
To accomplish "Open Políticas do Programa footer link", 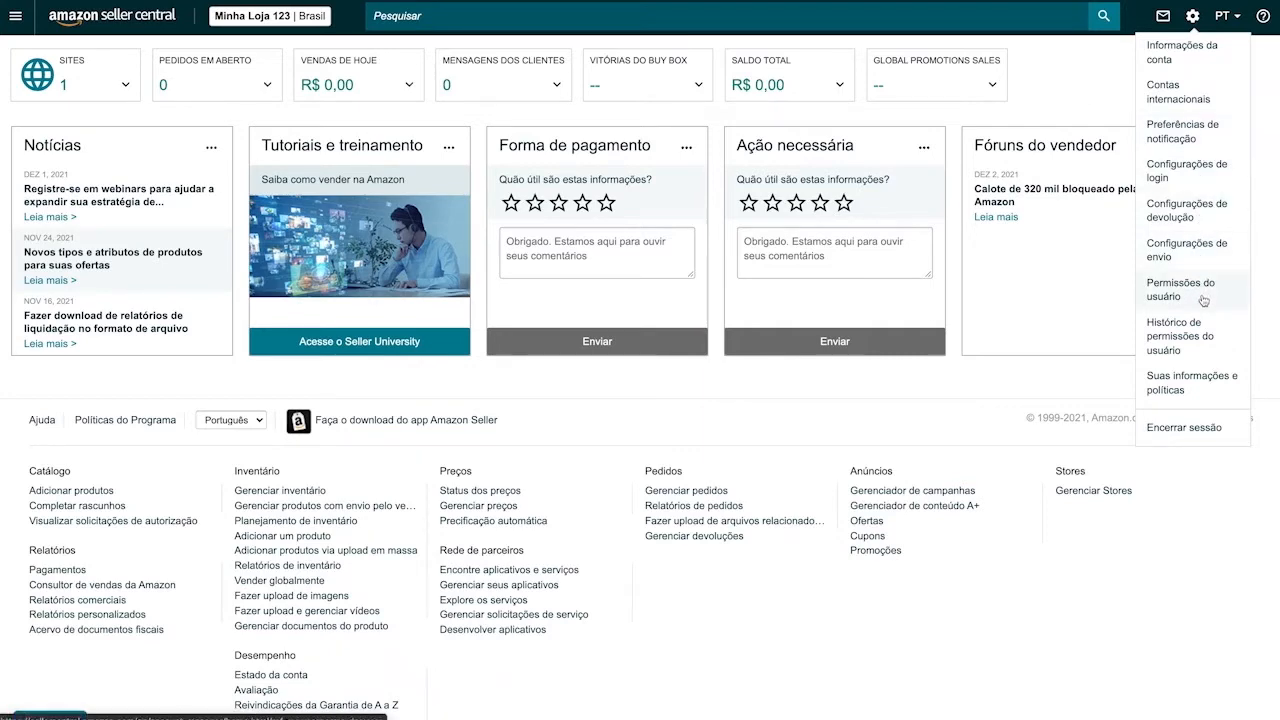I will pyautogui.click(x=125, y=420).
